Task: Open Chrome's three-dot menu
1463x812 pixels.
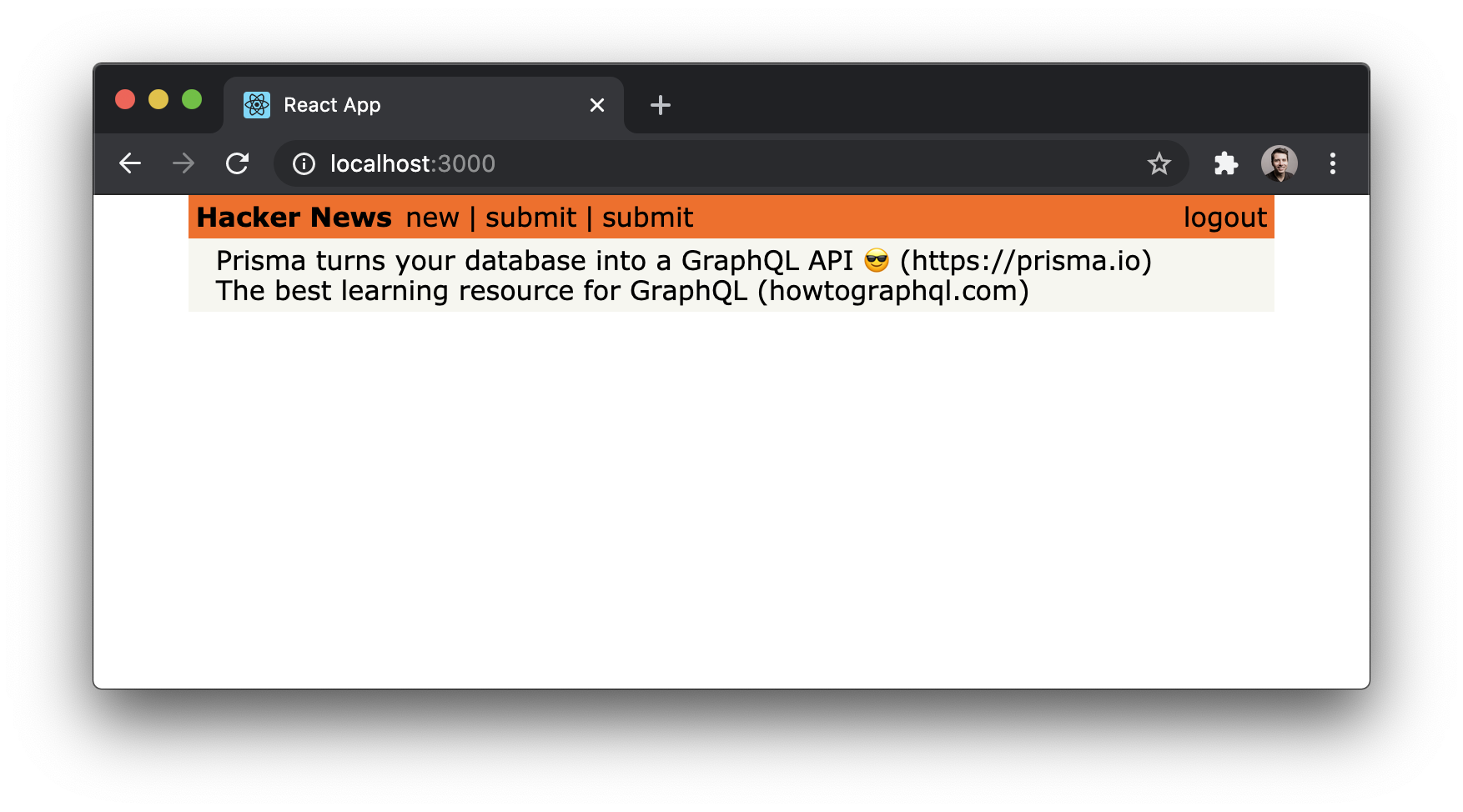Action: coord(1332,163)
